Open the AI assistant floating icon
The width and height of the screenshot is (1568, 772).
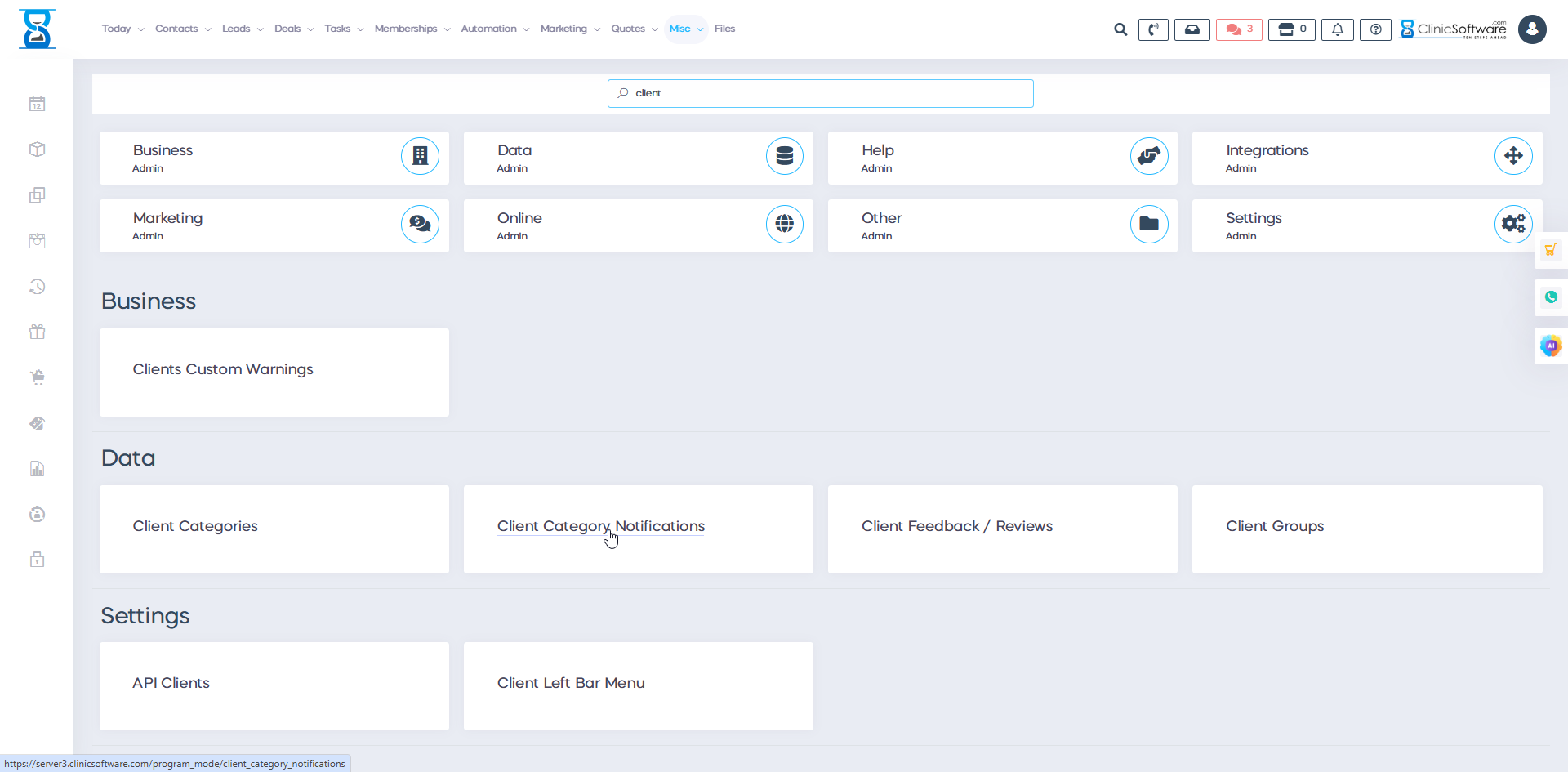(1550, 346)
